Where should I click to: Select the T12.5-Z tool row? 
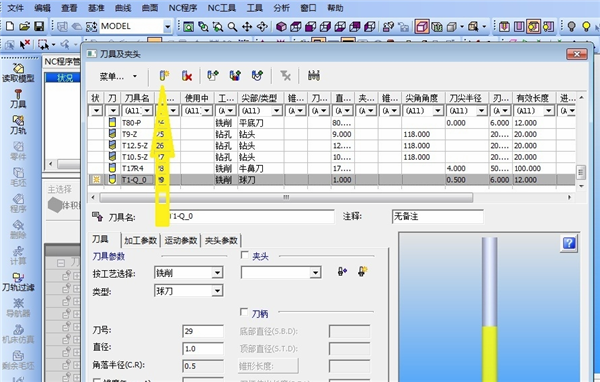[x=331, y=146]
